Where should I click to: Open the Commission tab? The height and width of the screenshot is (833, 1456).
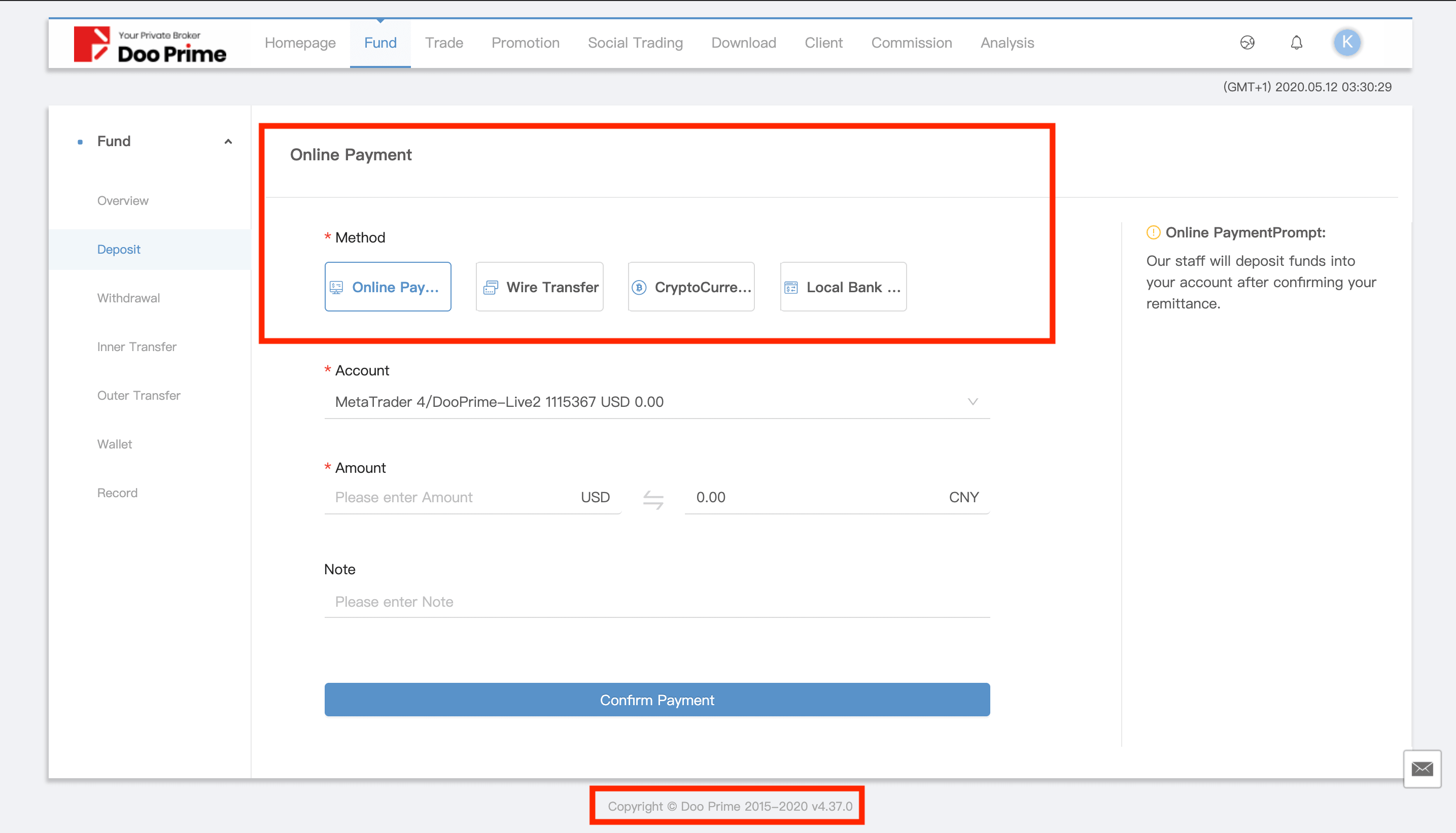point(911,43)
